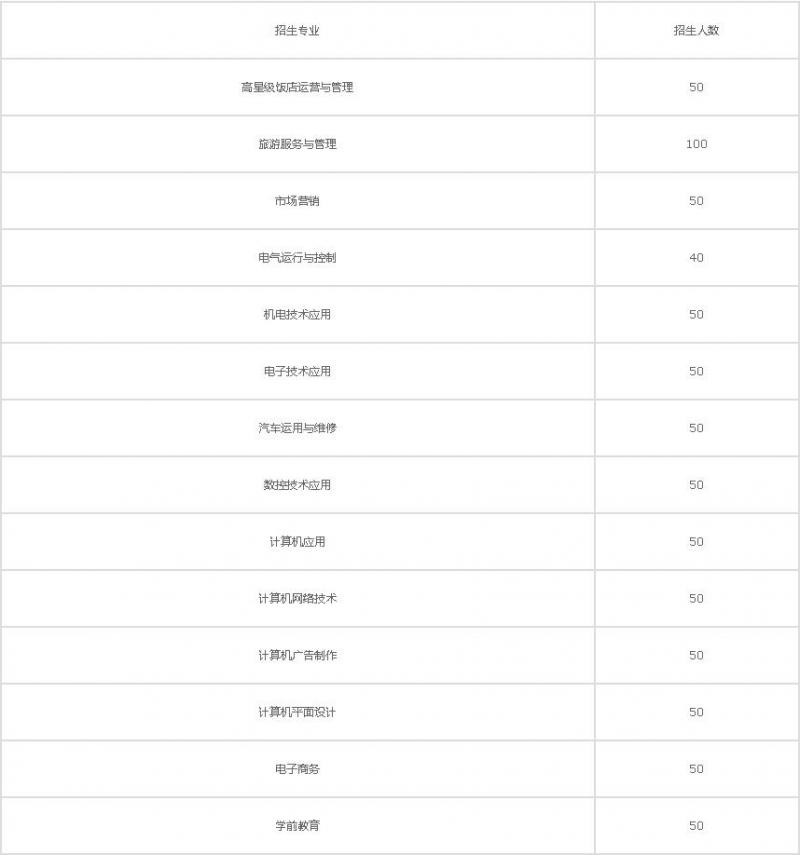Click the 招生人数 column header
This screenshot has height=855, width=800.
click(x=696, y=31)
